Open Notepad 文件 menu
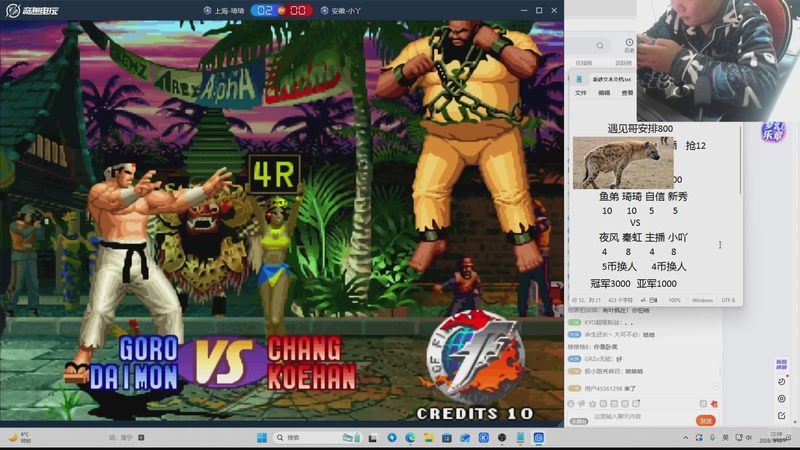This screenshot has height=450, width=800. pos(581,93)
